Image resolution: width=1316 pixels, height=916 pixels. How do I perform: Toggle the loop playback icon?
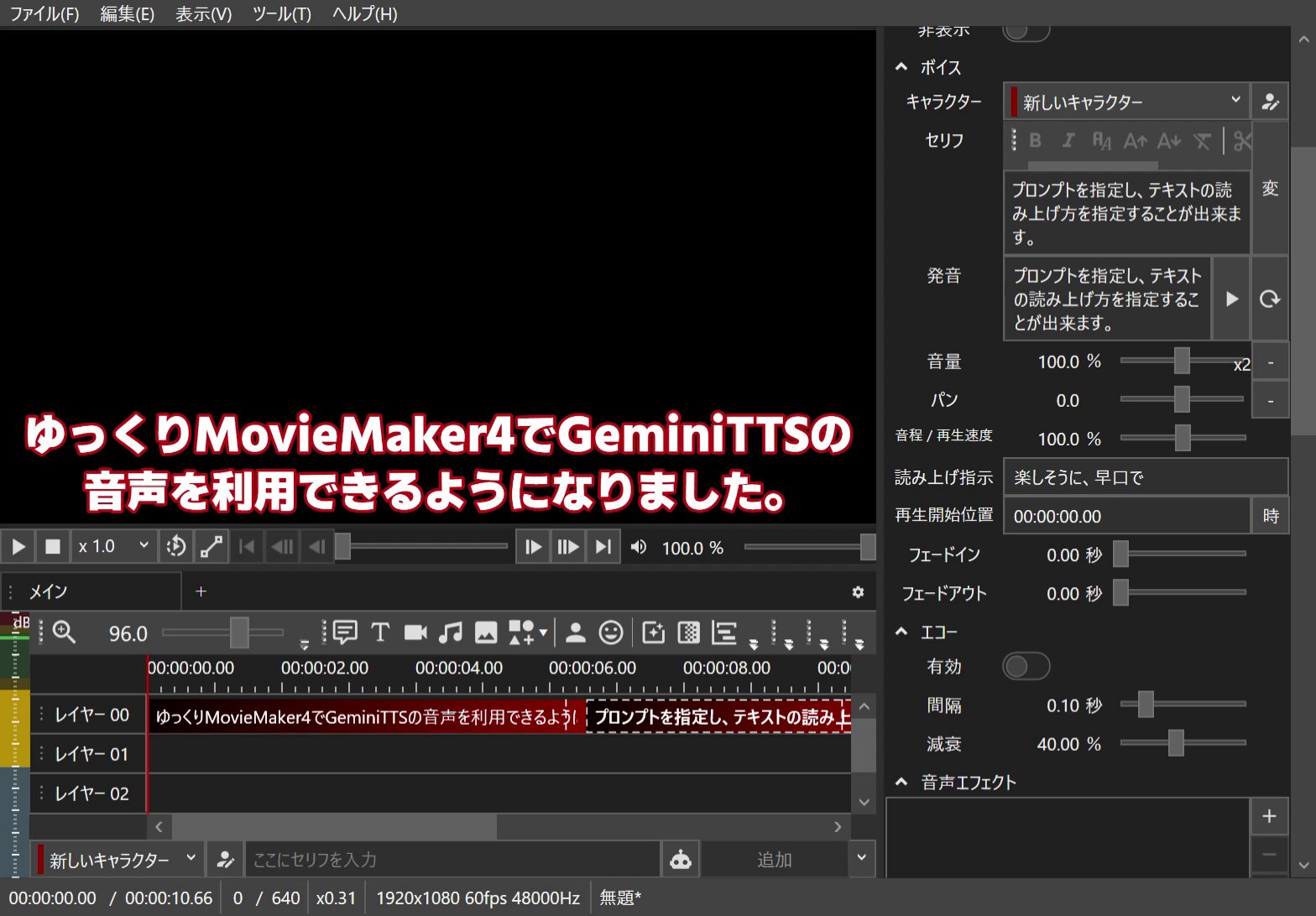[176, 547]
